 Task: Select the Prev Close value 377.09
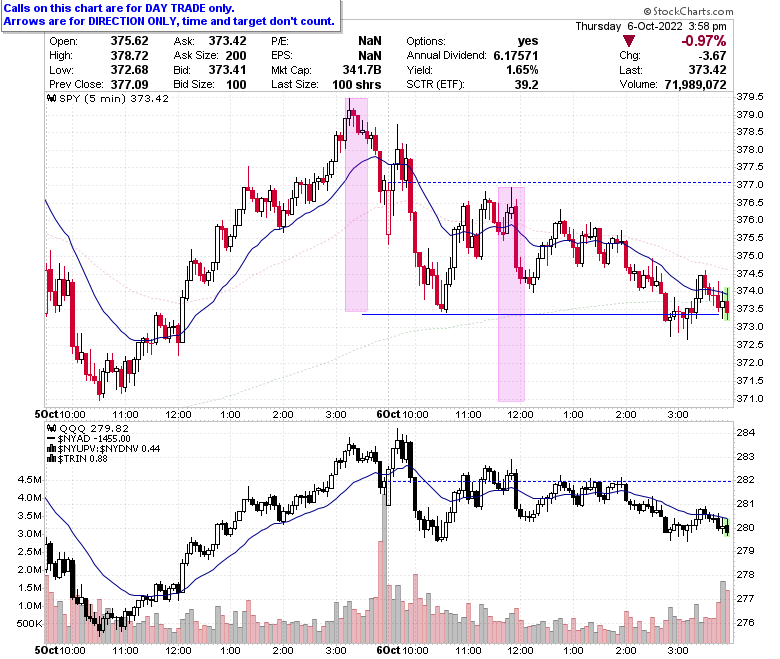click(129, 85)
